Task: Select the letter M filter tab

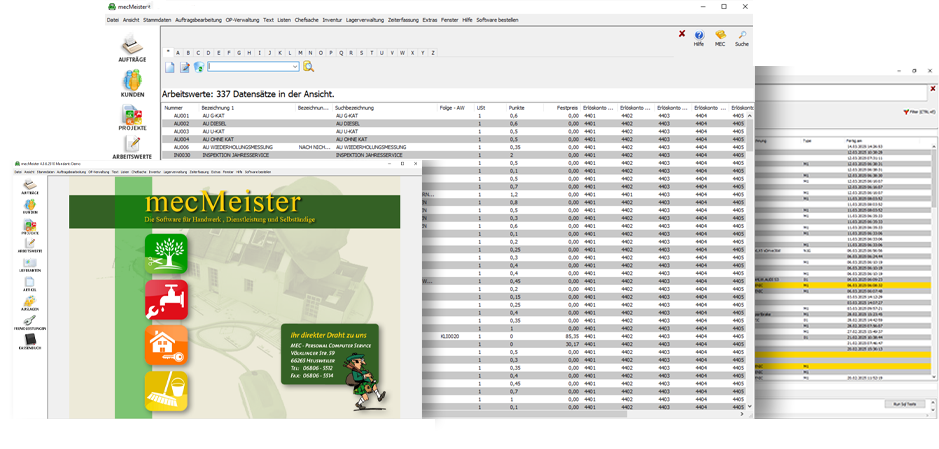Action: point(301,53)
